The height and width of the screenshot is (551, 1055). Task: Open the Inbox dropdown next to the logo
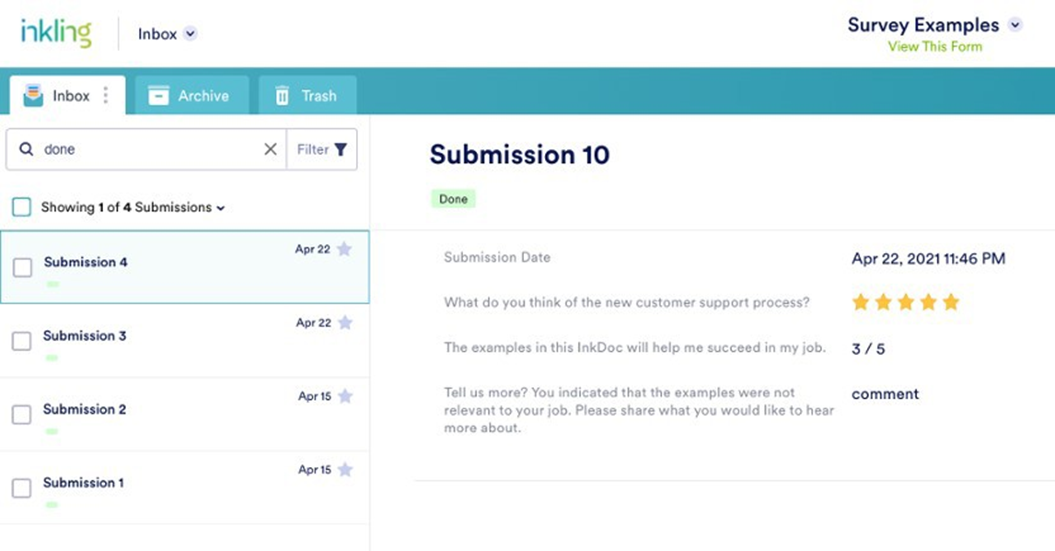click(190, 34)
